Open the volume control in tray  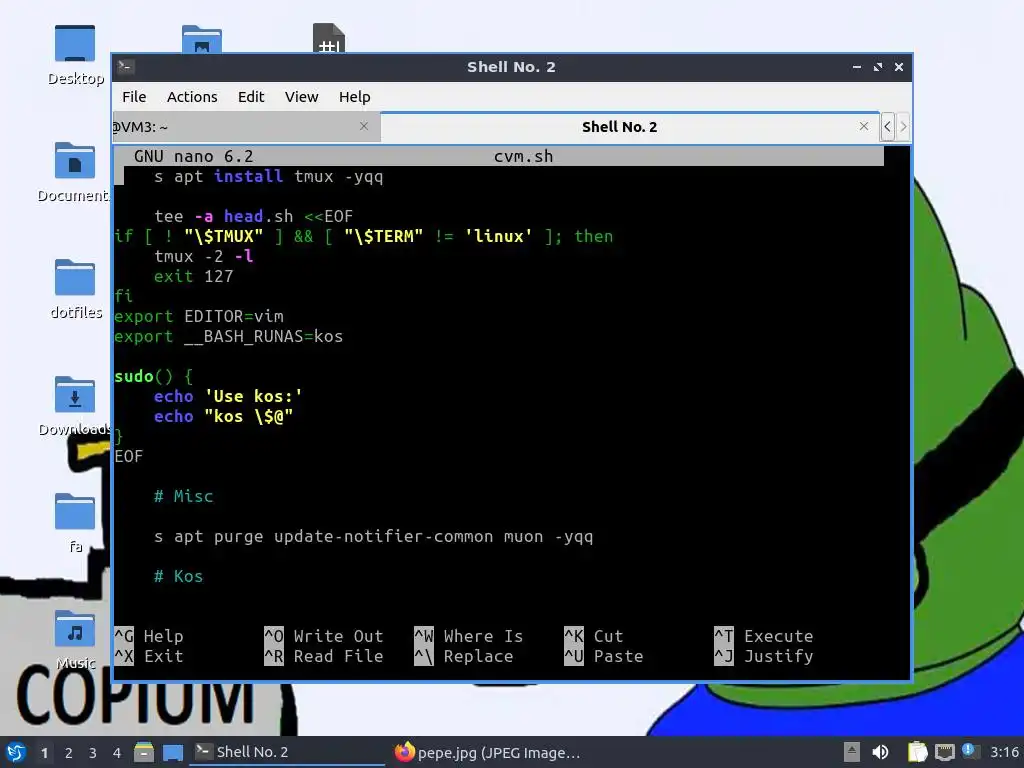tap(880, 752)
